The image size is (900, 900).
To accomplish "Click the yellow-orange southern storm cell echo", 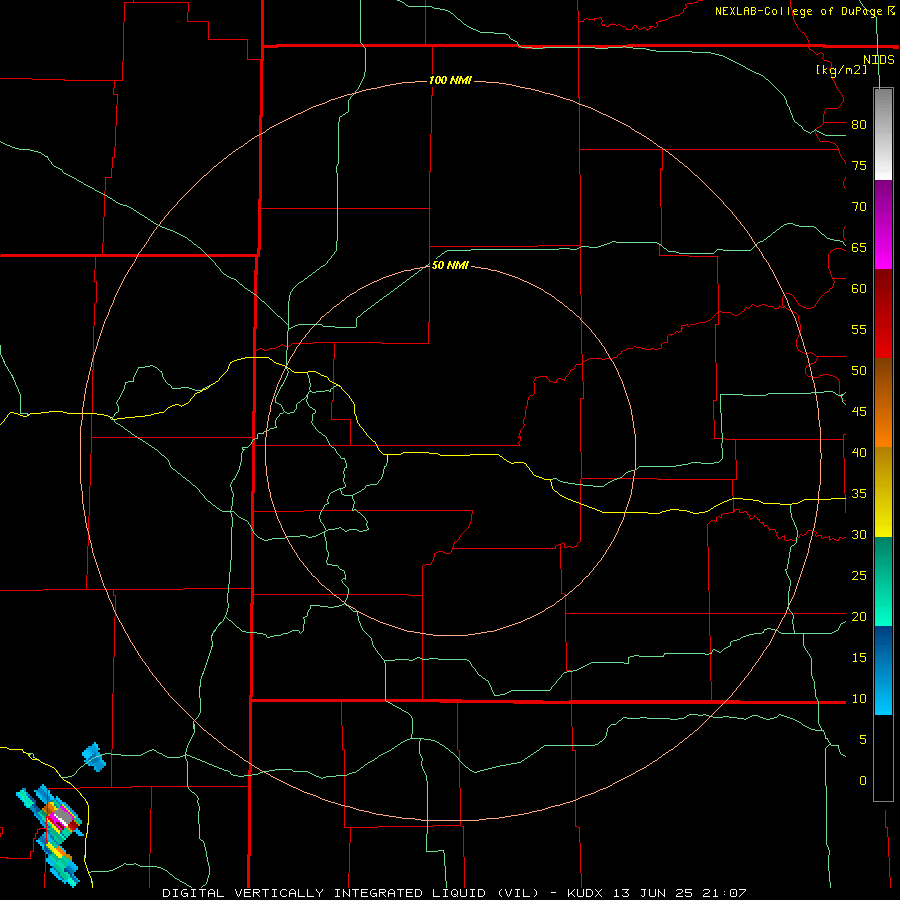I will pos(57,851).
